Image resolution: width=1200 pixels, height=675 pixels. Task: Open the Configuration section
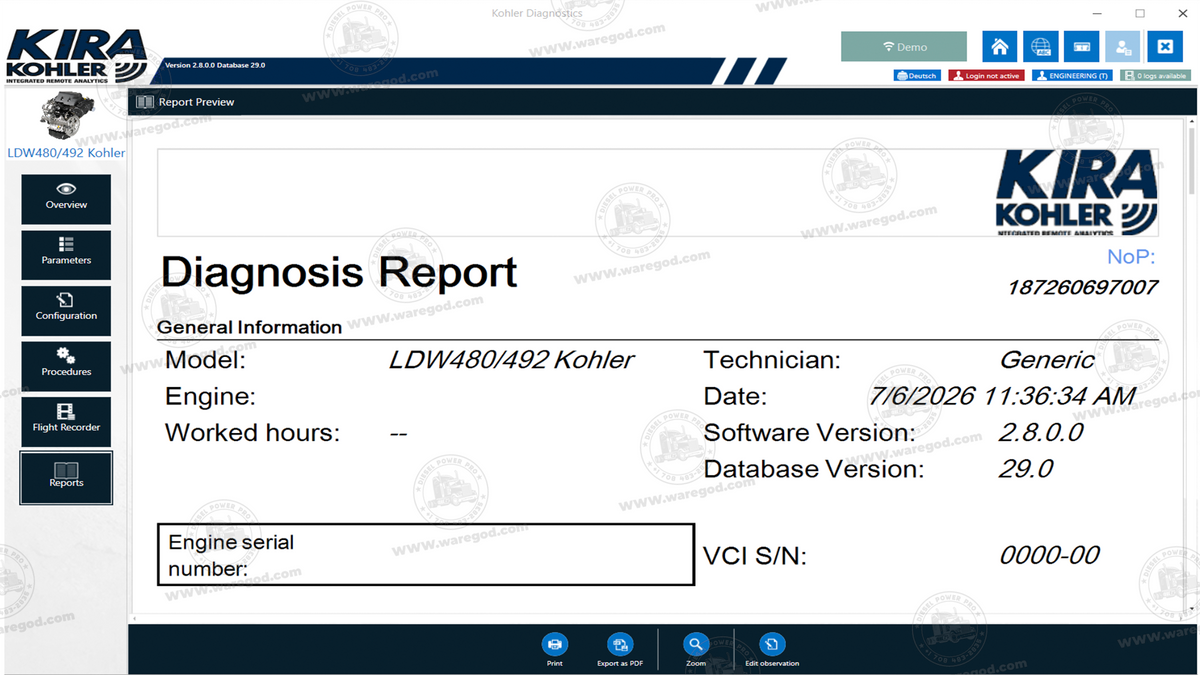(66, 311)
